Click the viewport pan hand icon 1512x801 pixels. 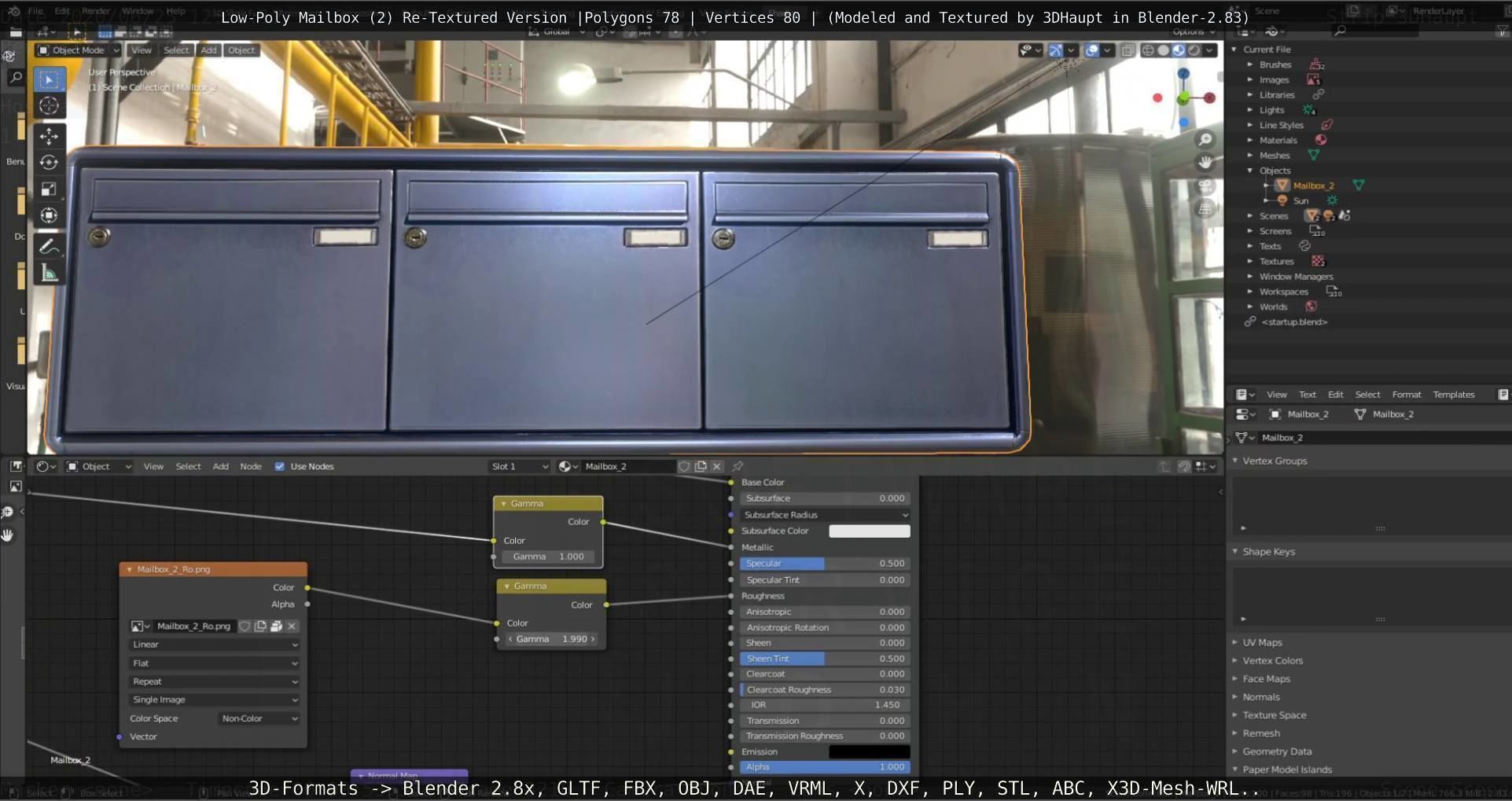(x=1205, y=163)
